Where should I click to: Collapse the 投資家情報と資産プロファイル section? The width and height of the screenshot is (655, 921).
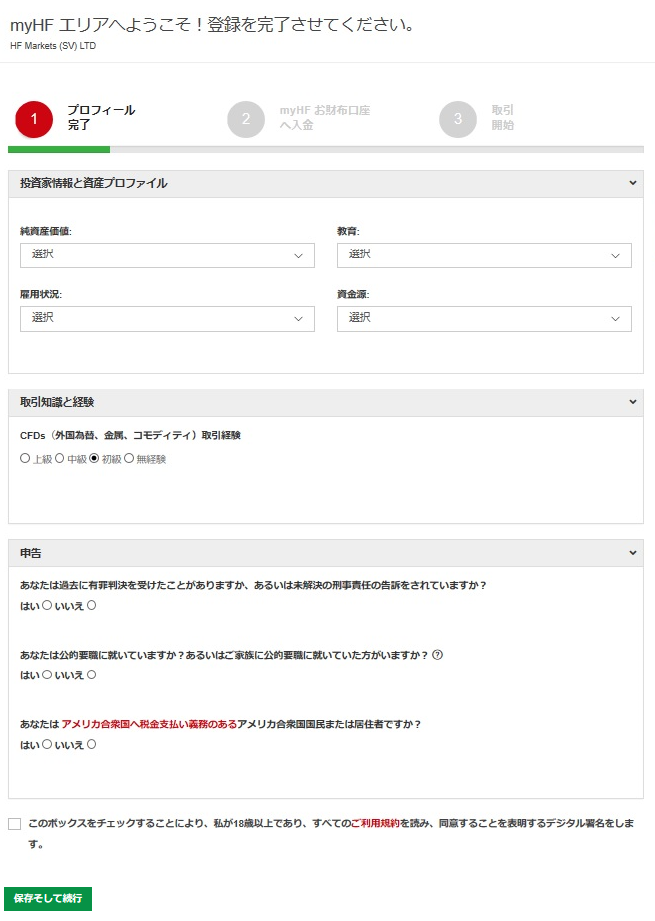[632, 183]
